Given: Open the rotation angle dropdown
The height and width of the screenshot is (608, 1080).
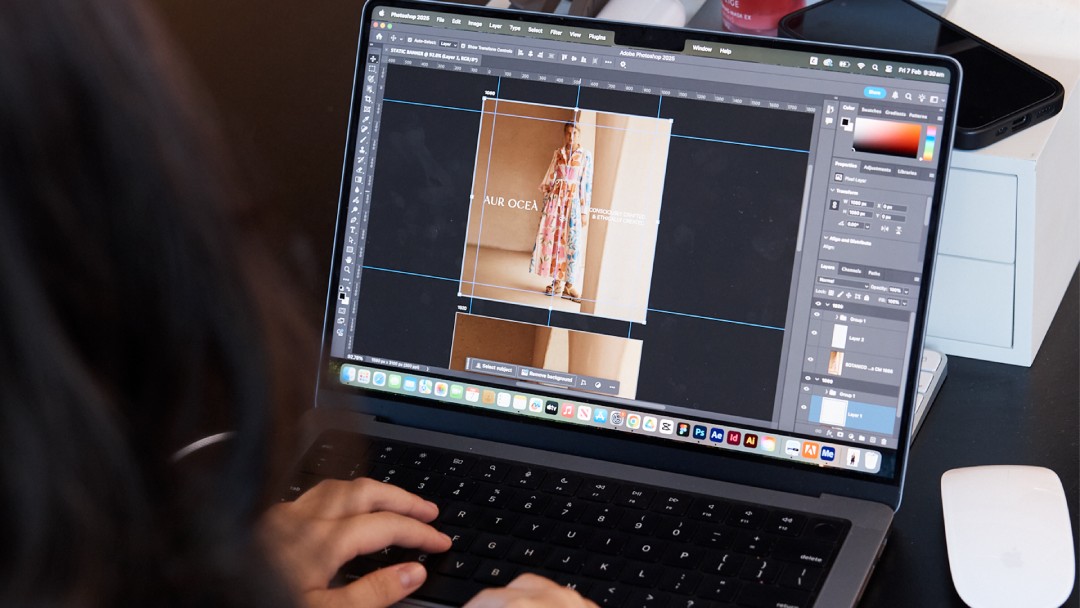Looking at the screenshot, I should coord(867,227).
